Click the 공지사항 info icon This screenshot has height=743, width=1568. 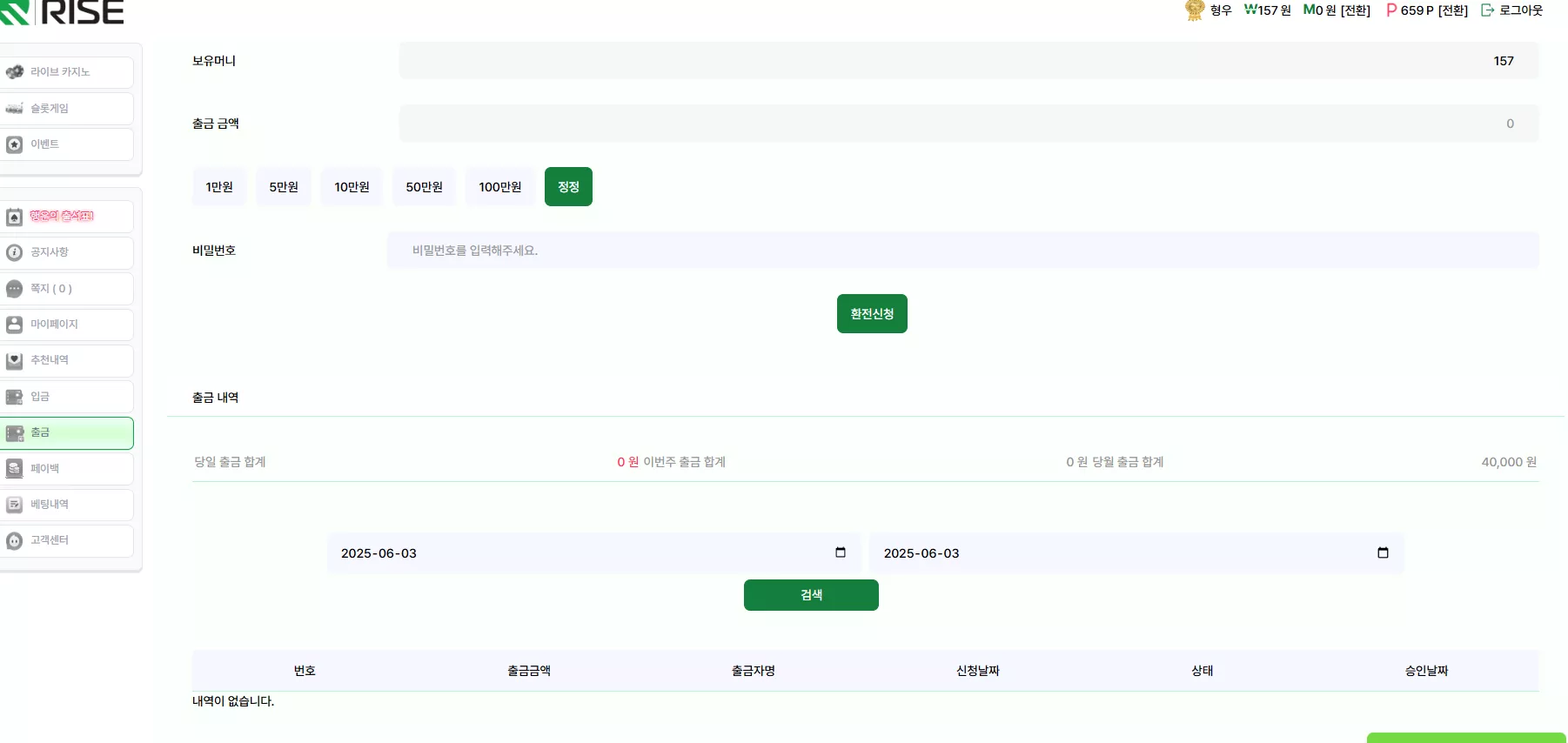click(x=14, y=252)
